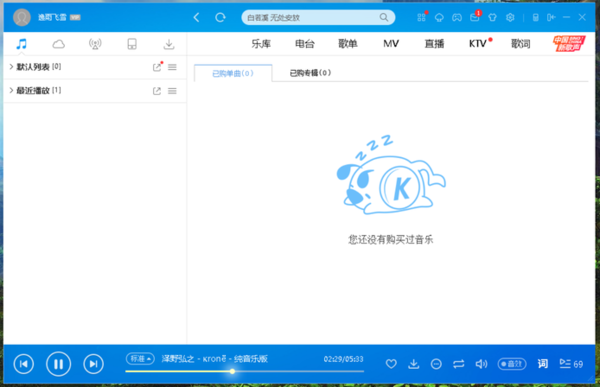Open the 电台 radio section
Viewport: 600px width, 387px height.
[305, 44]
